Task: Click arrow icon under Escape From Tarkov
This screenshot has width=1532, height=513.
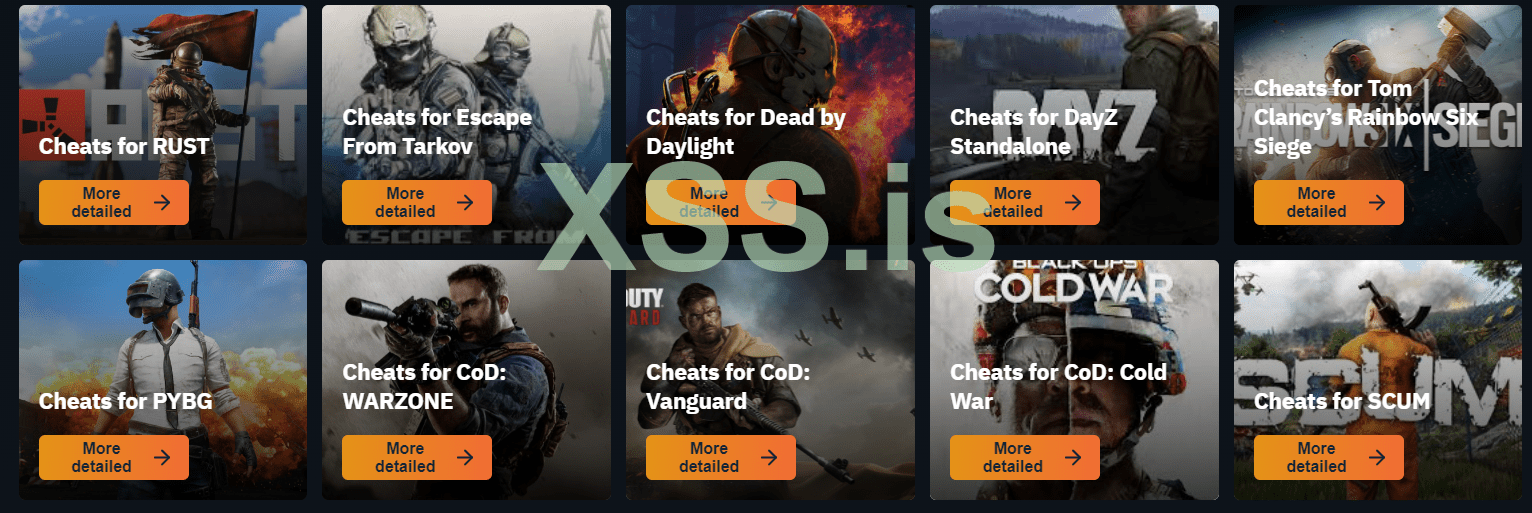Action: pyautogui.click(x=465, y=202)
